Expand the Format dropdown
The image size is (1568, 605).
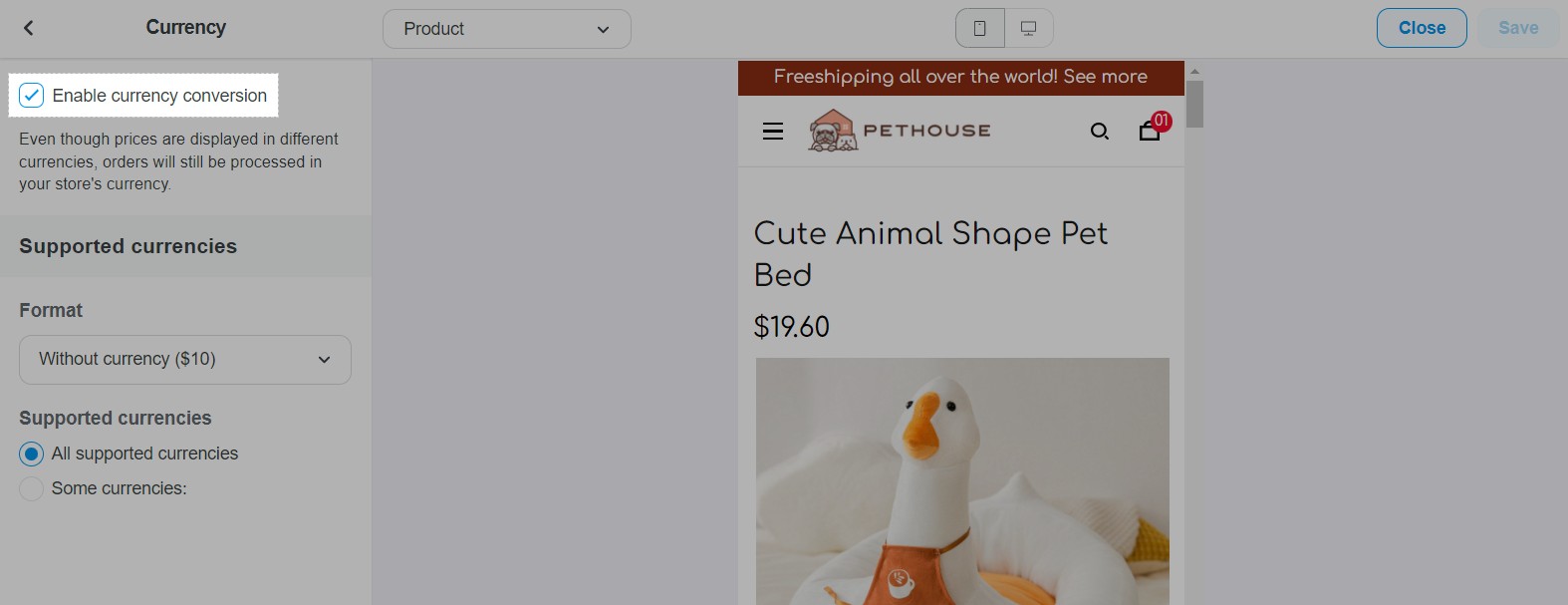point(184,360)
